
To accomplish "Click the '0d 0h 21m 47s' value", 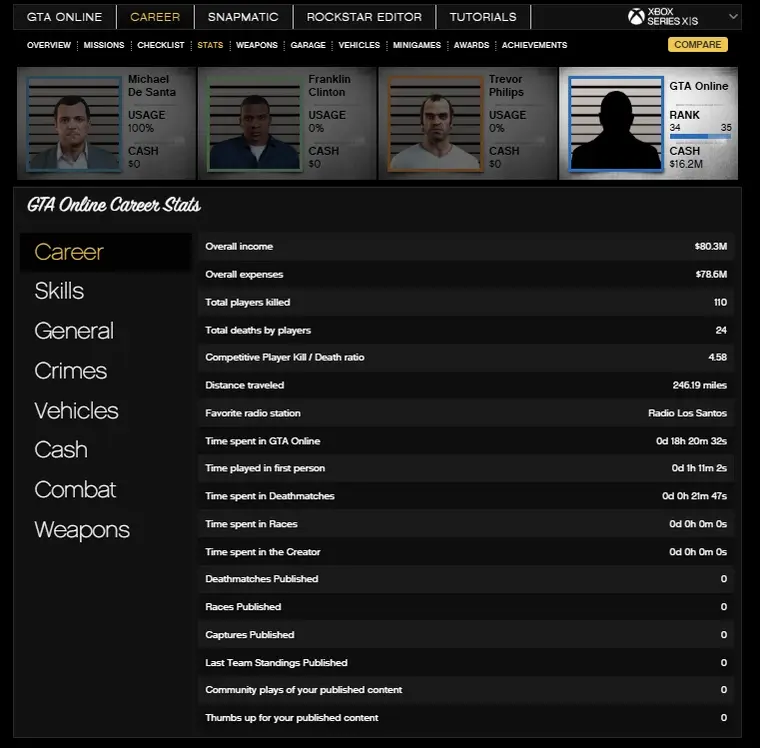I will pos(695,496).
